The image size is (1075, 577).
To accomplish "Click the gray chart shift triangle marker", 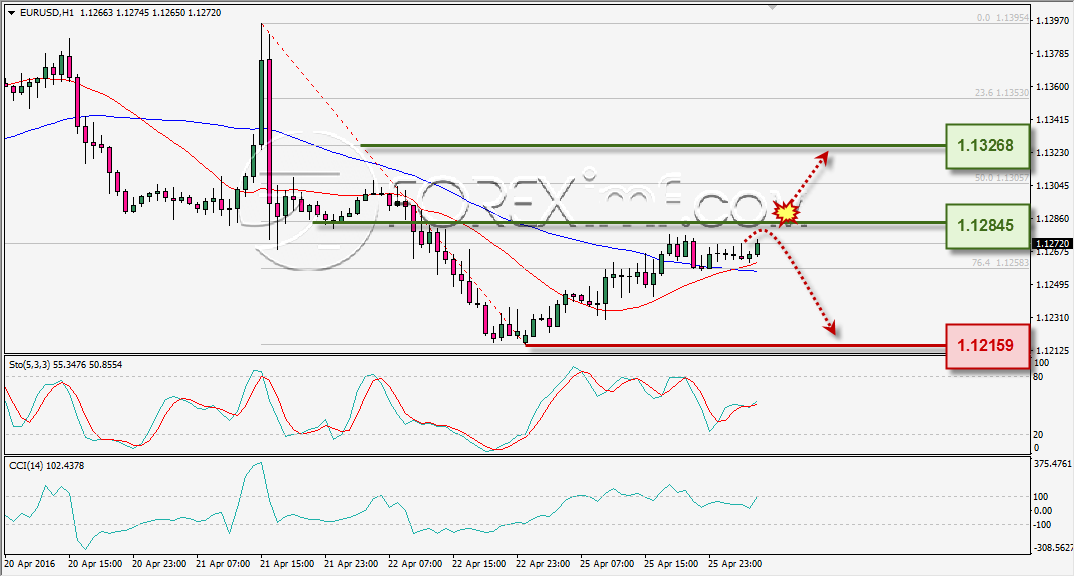I will coord(773,7).
